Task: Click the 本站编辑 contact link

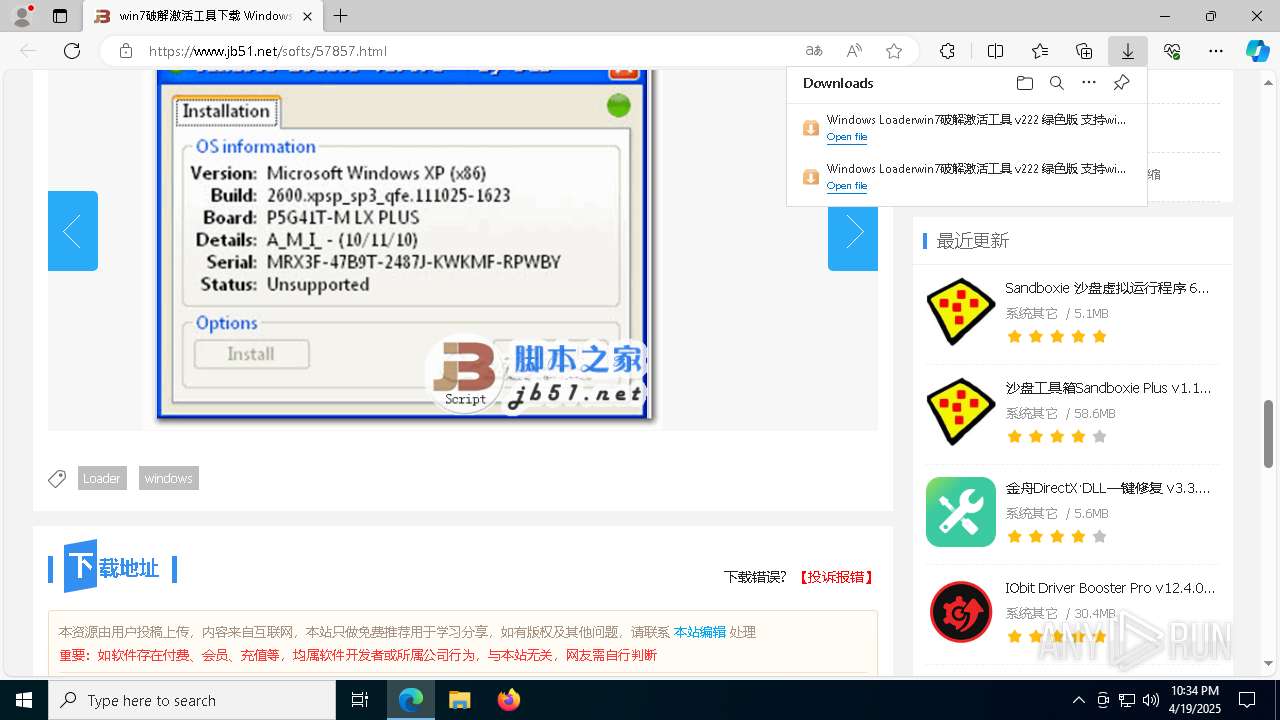Action: click(x=700, y=632)
